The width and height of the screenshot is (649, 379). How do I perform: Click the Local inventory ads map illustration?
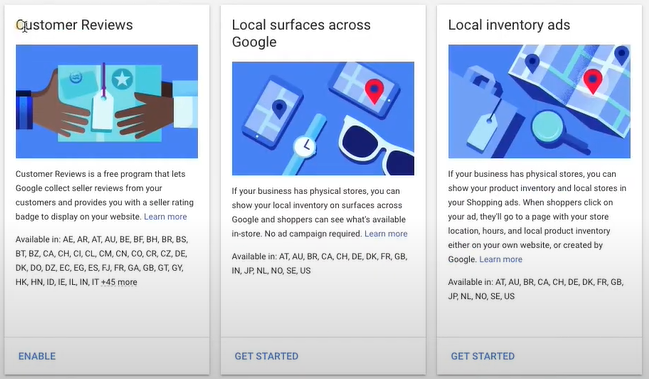(539, 101)
